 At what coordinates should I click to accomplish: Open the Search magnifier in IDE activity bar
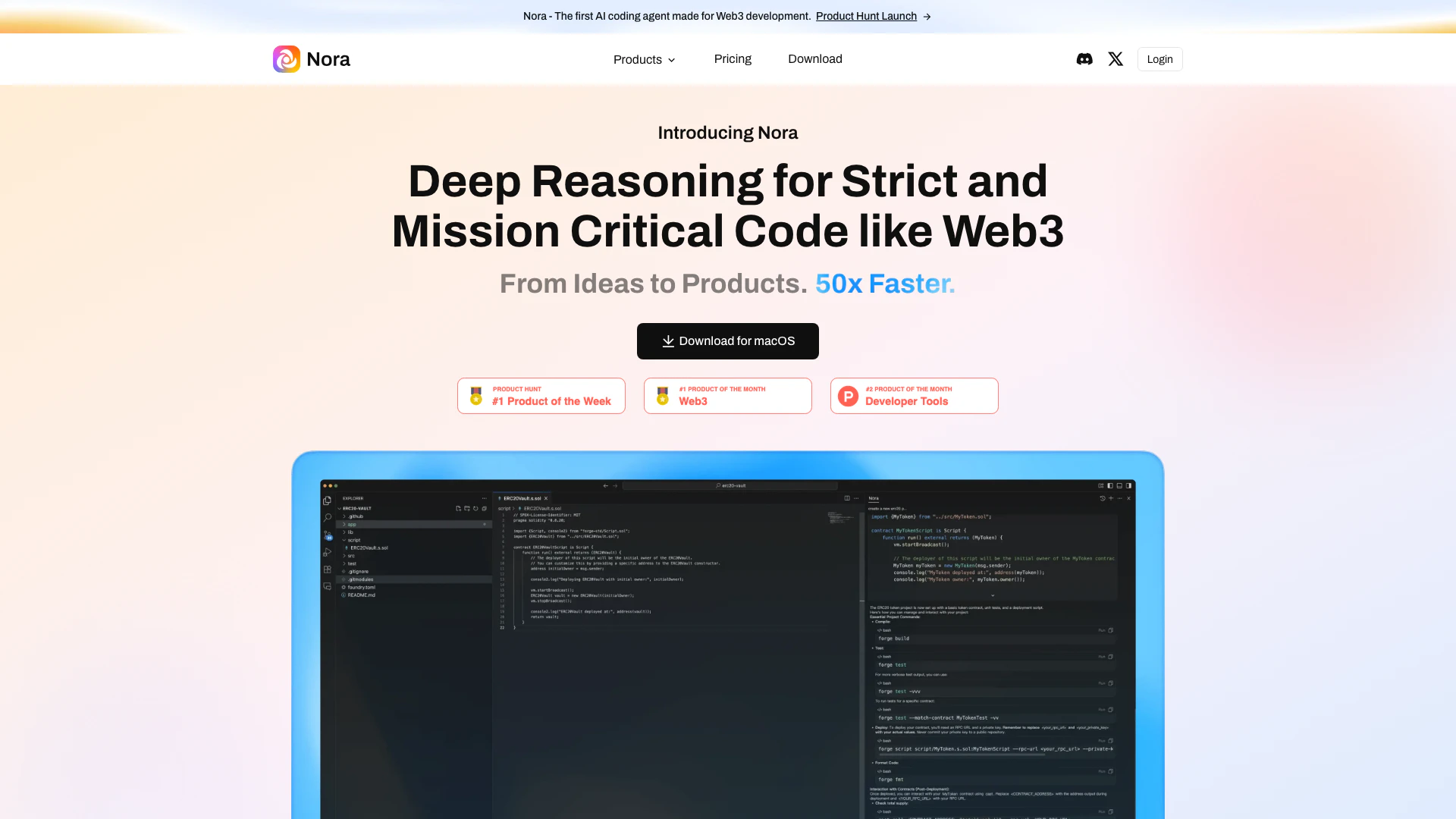[x=327, y=517]
